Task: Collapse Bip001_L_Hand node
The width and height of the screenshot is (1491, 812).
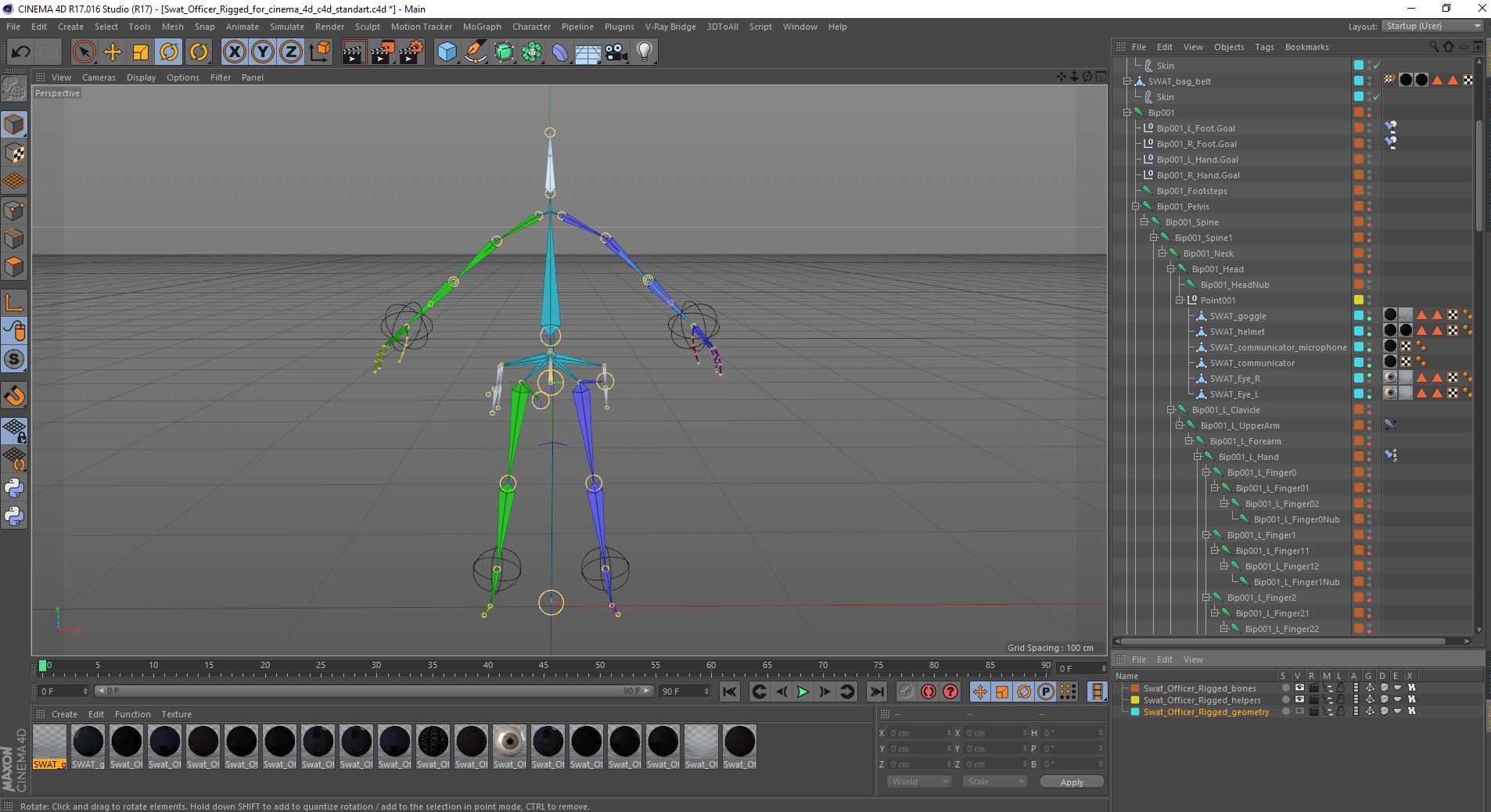Action: pos(1198,457)
